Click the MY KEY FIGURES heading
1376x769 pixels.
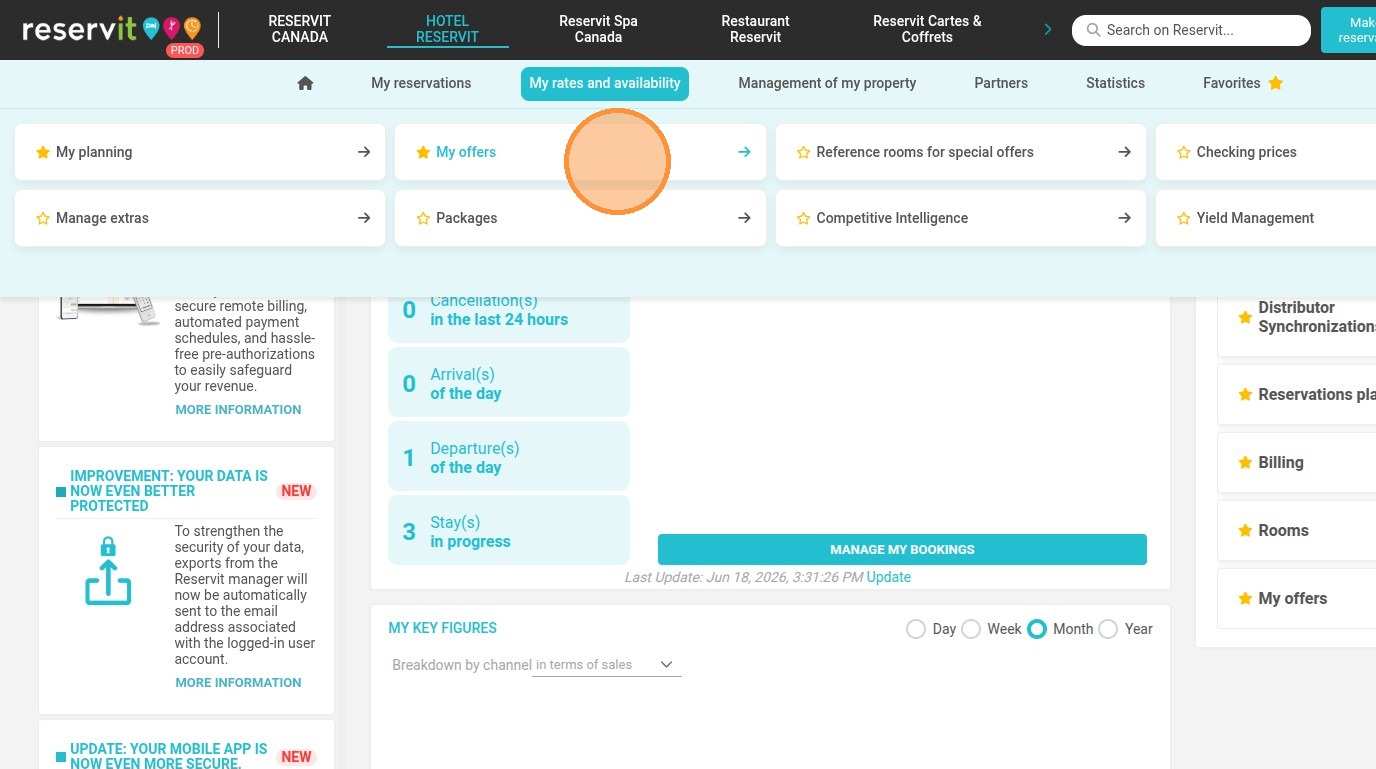pyautogui.click(x=443, y=628)
